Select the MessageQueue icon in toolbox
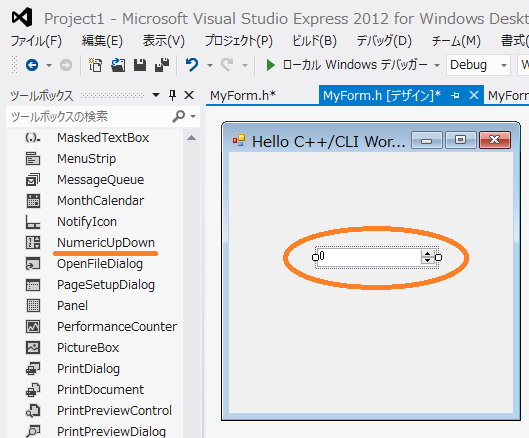This screenshot has width=529, height=438. click(33, 180)
